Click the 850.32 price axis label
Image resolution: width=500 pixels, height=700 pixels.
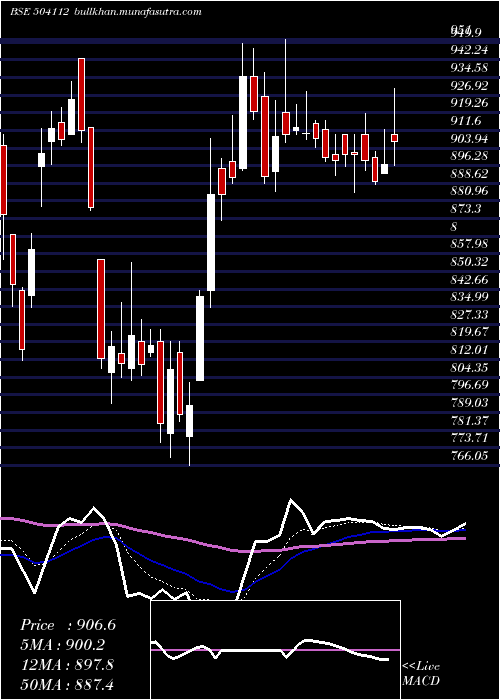pyautogui.click(x=469, y=261)
